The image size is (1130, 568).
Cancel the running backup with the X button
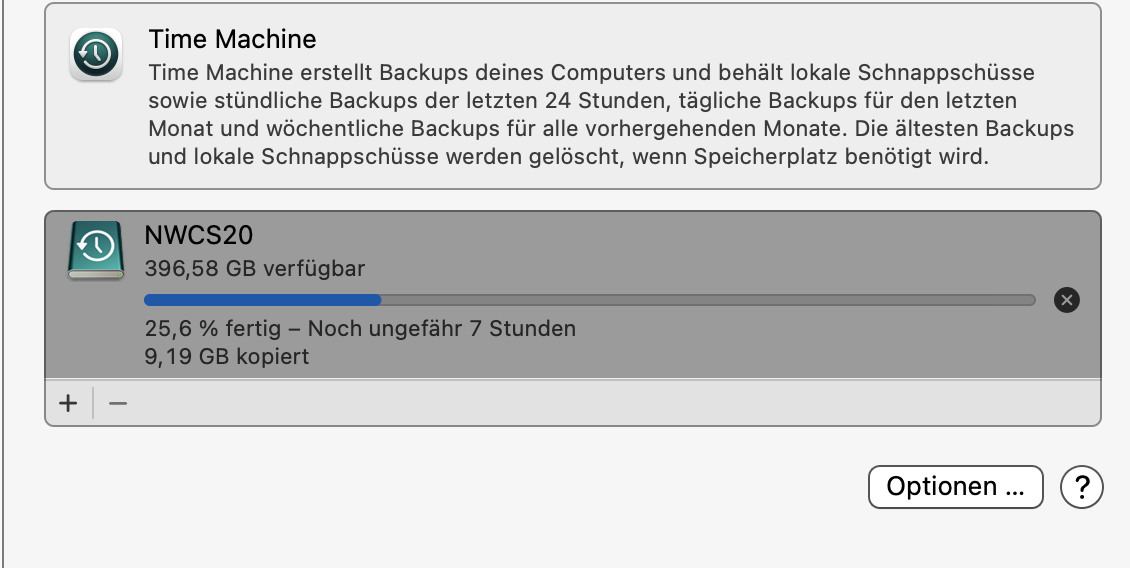pyautogui.click(x=1067, y=299)
